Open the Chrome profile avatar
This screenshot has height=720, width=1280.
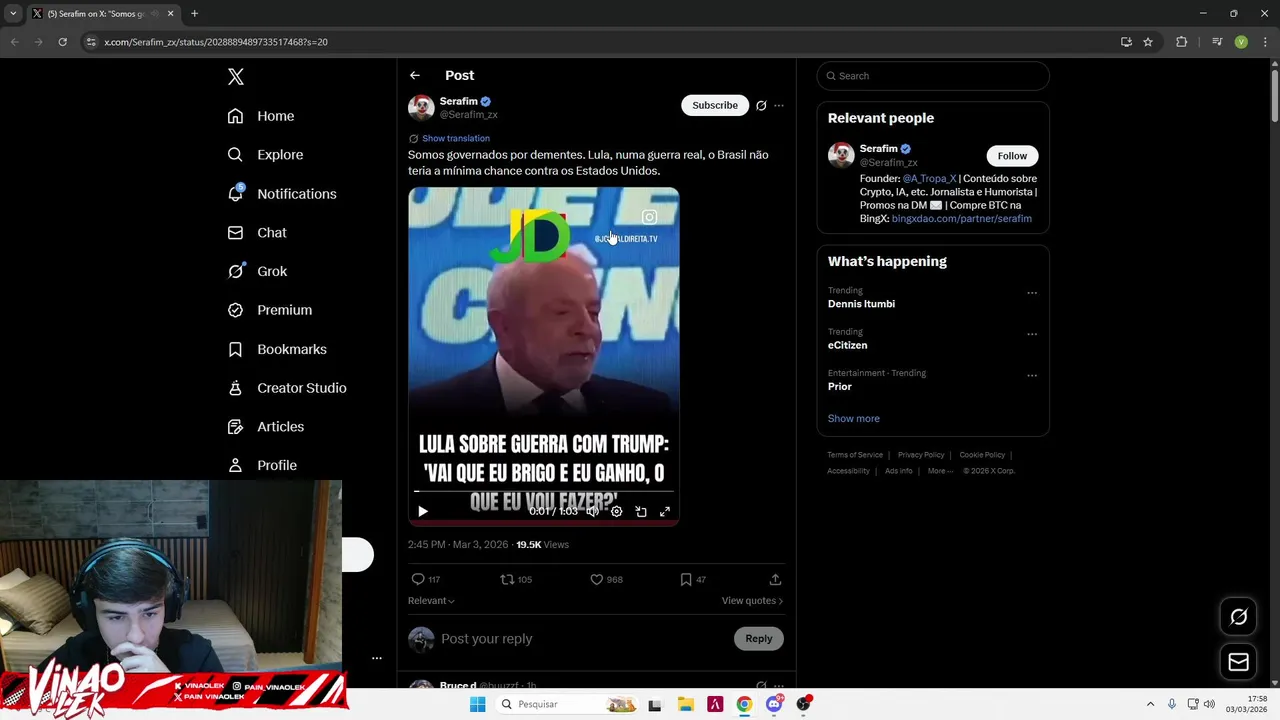click(1241, 42)
